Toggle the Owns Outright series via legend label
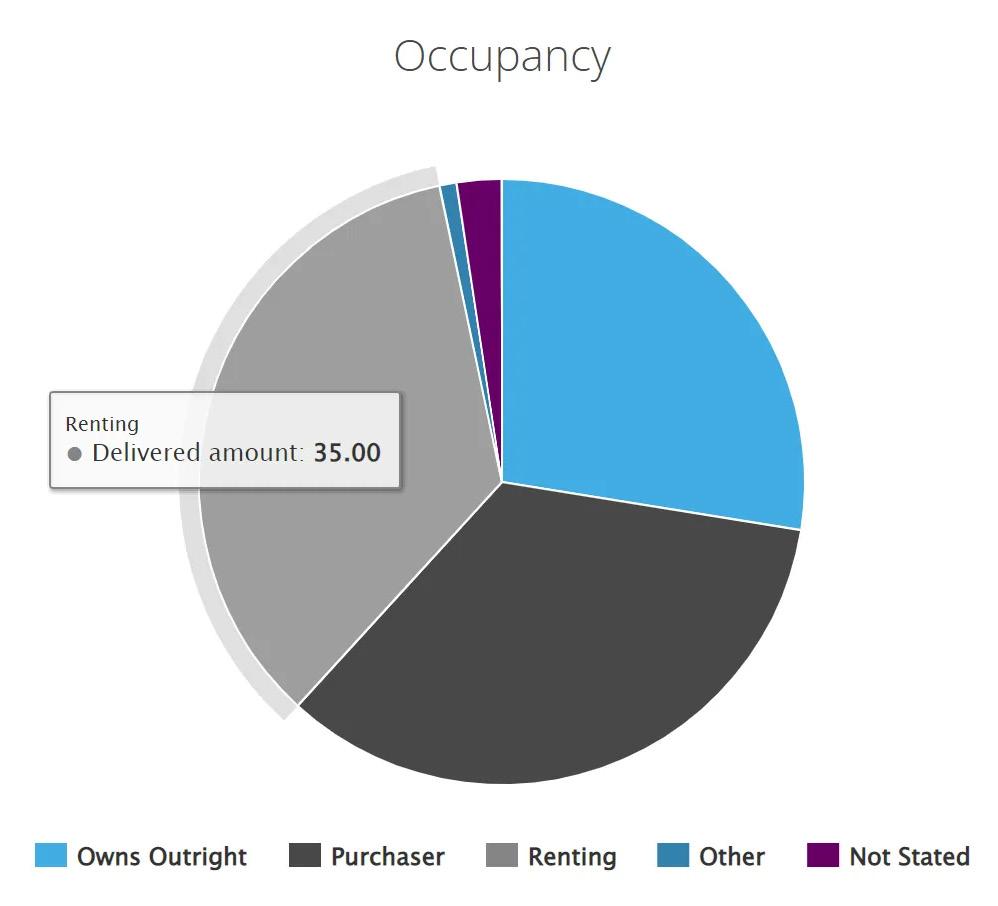 click(162, 857)
